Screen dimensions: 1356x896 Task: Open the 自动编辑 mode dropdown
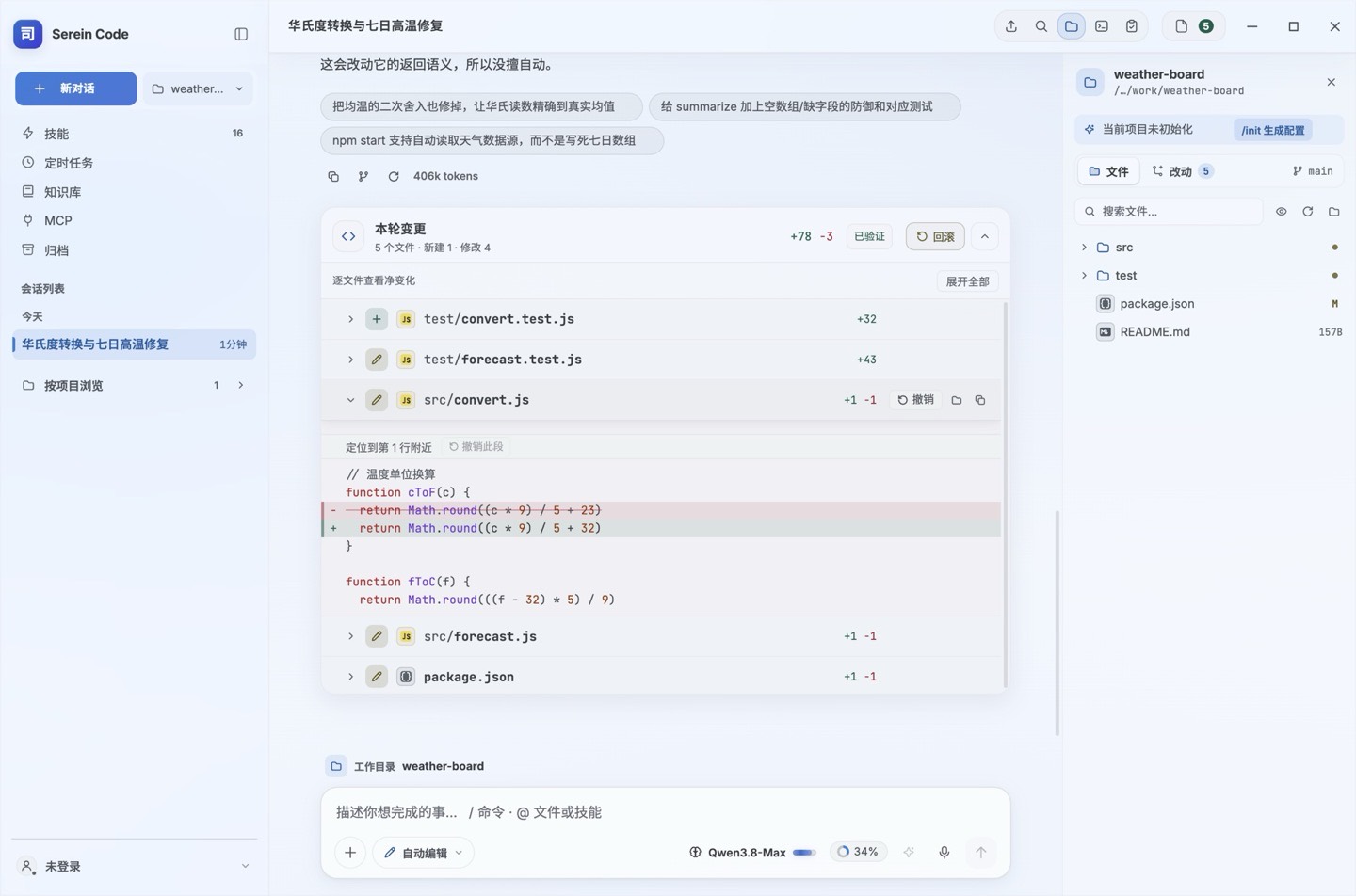click(x=424, y=853)
